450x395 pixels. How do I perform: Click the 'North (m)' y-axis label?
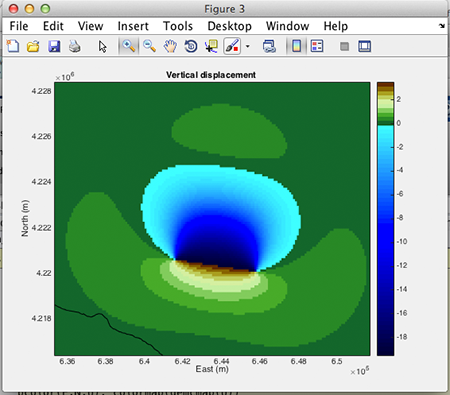pyautogui.click(x=25, y=218)
